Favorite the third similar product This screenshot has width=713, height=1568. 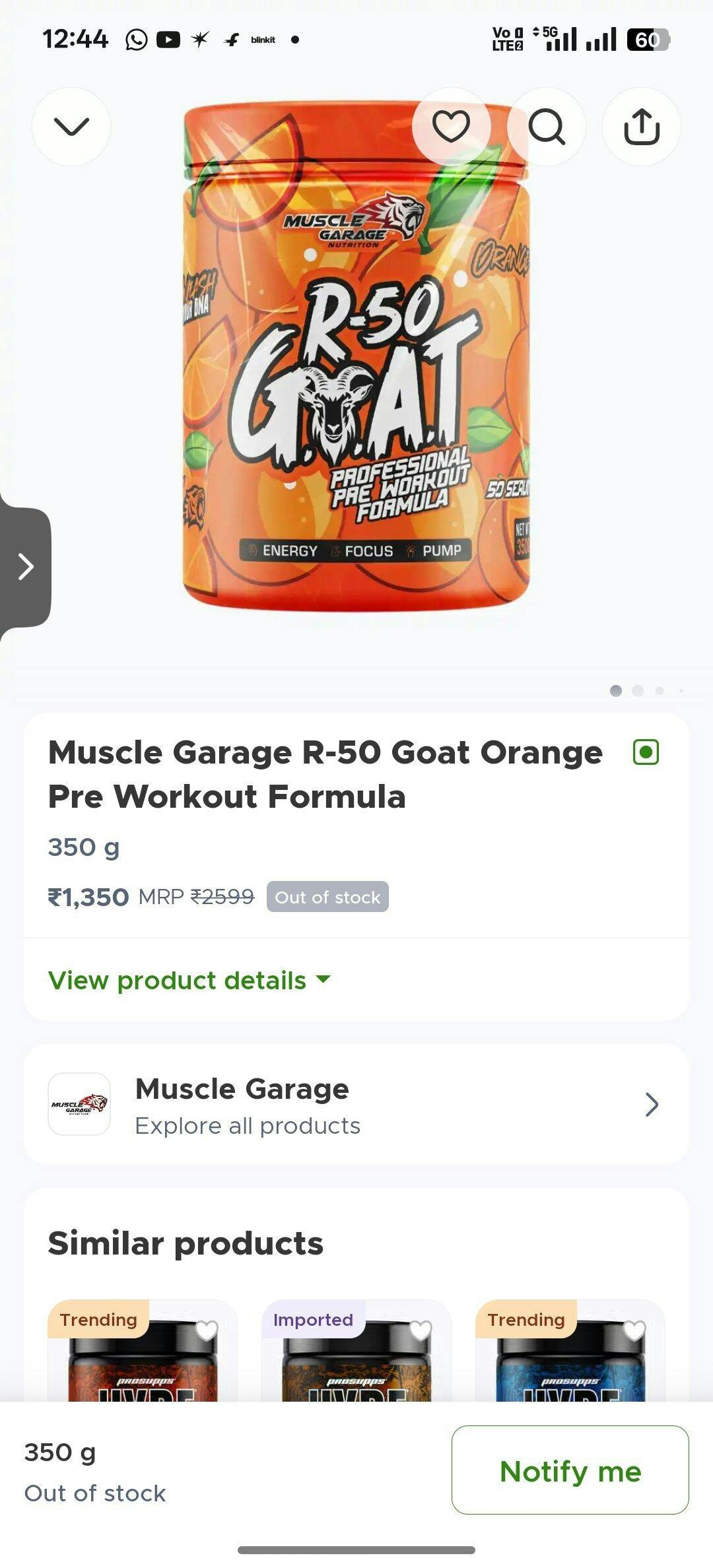pos(634,1331)
